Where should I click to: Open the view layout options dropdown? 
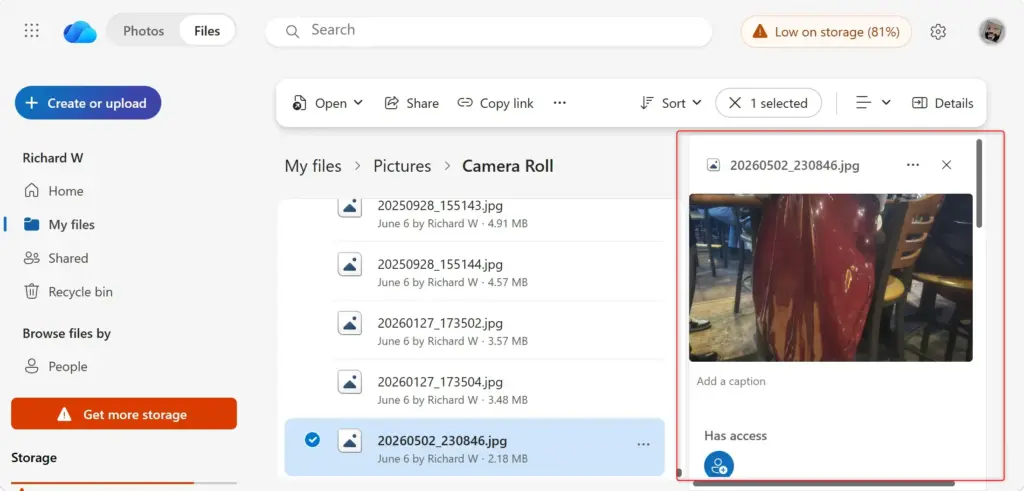click(873, 103)
